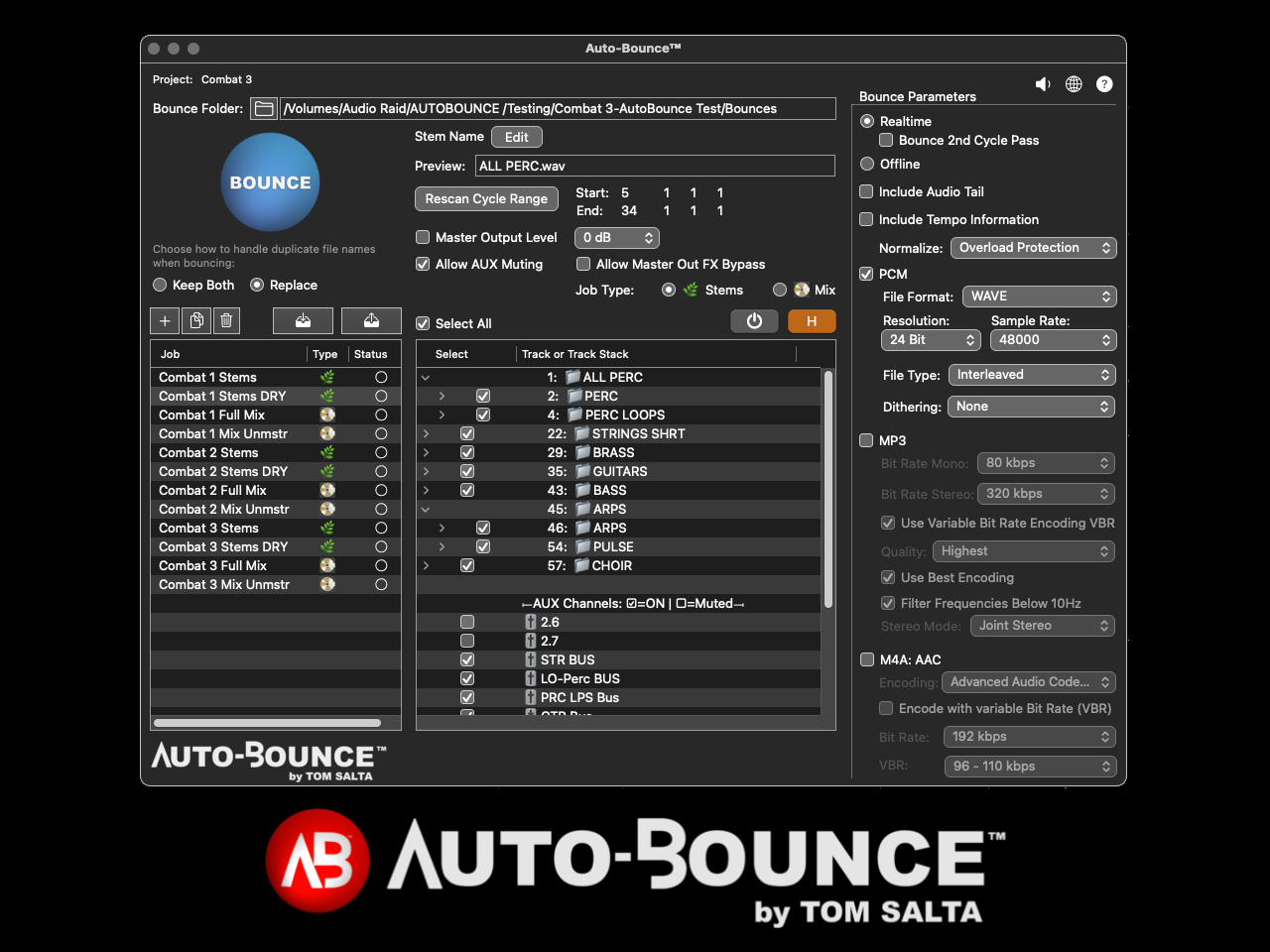Image resolution: width=1270 pixels, height=952 pixels.
Task: Click the Job column header
Action: (229, 355)
